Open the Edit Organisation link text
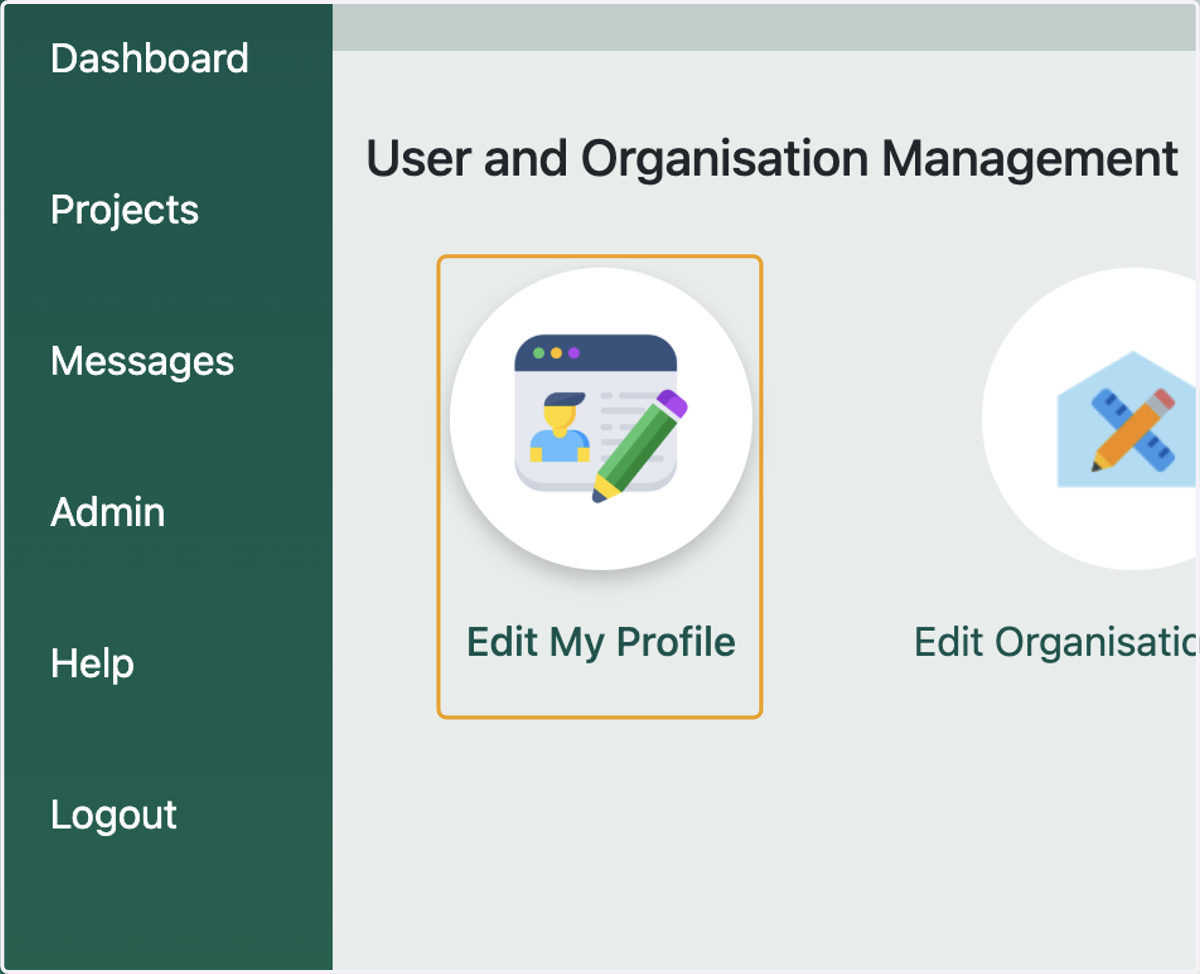 coord(1056,642)
